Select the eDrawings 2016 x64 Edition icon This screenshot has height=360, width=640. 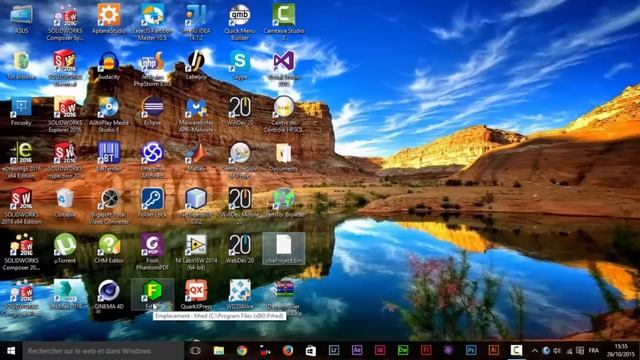click(21, 160)
